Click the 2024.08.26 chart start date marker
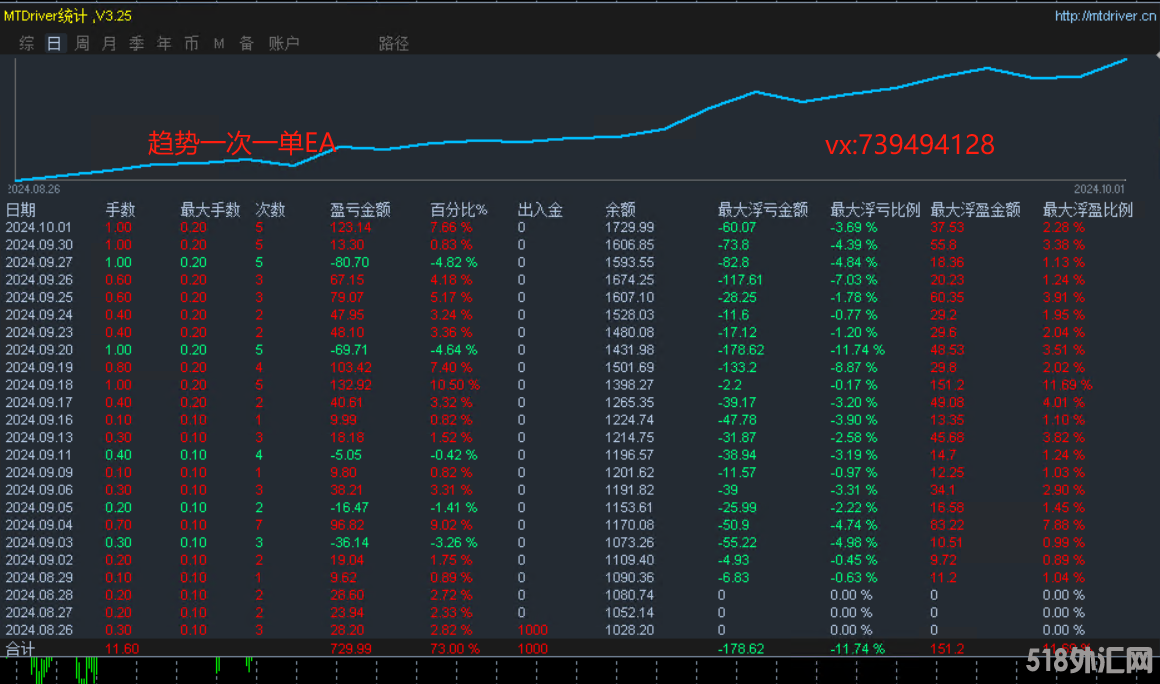This screenshot has height=684, width=1160. pyautogui.click(x=35, y=188)
